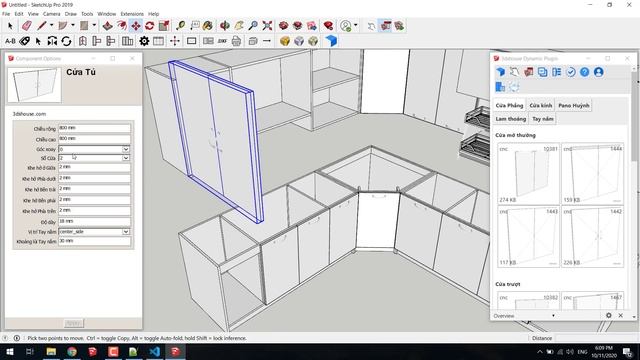
Task: Click the Độ dày input field
Action: (x=94, y=222)
